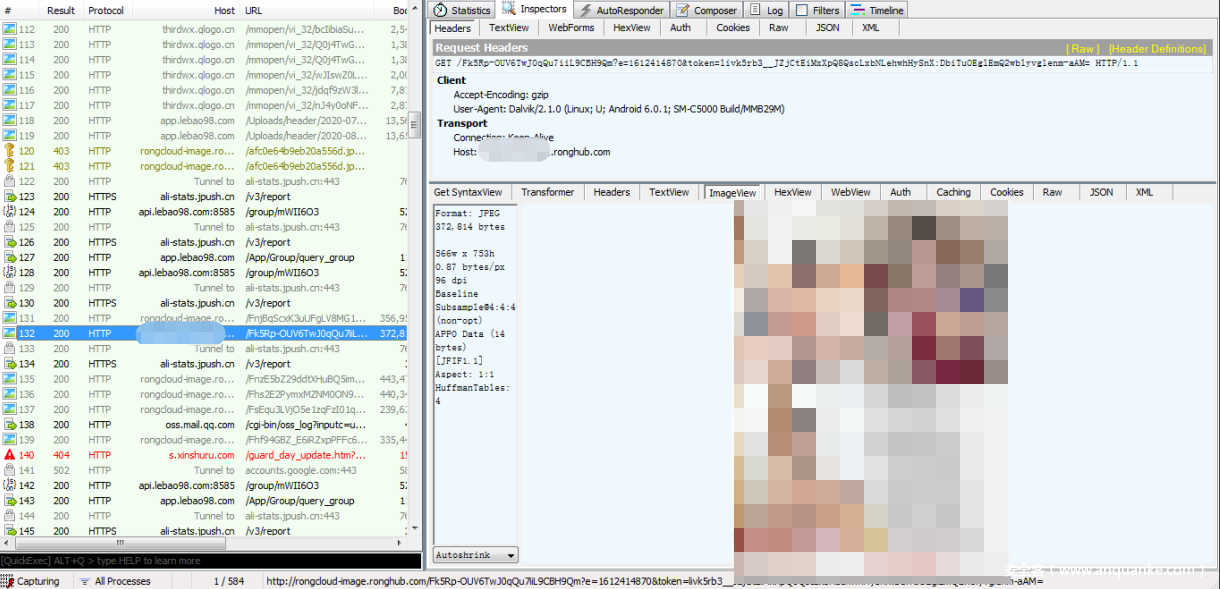Image resolution: width=1220 pixels, height=589 pixels.
Task: Click the Log document icon
Action: [755, 10]
